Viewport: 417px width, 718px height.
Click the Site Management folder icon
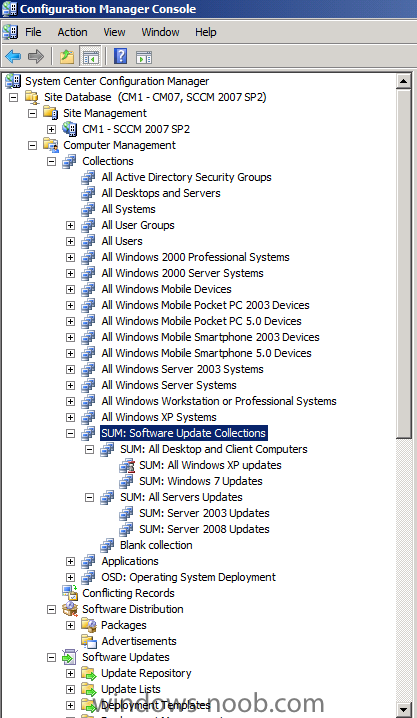(x=51, y=113)
